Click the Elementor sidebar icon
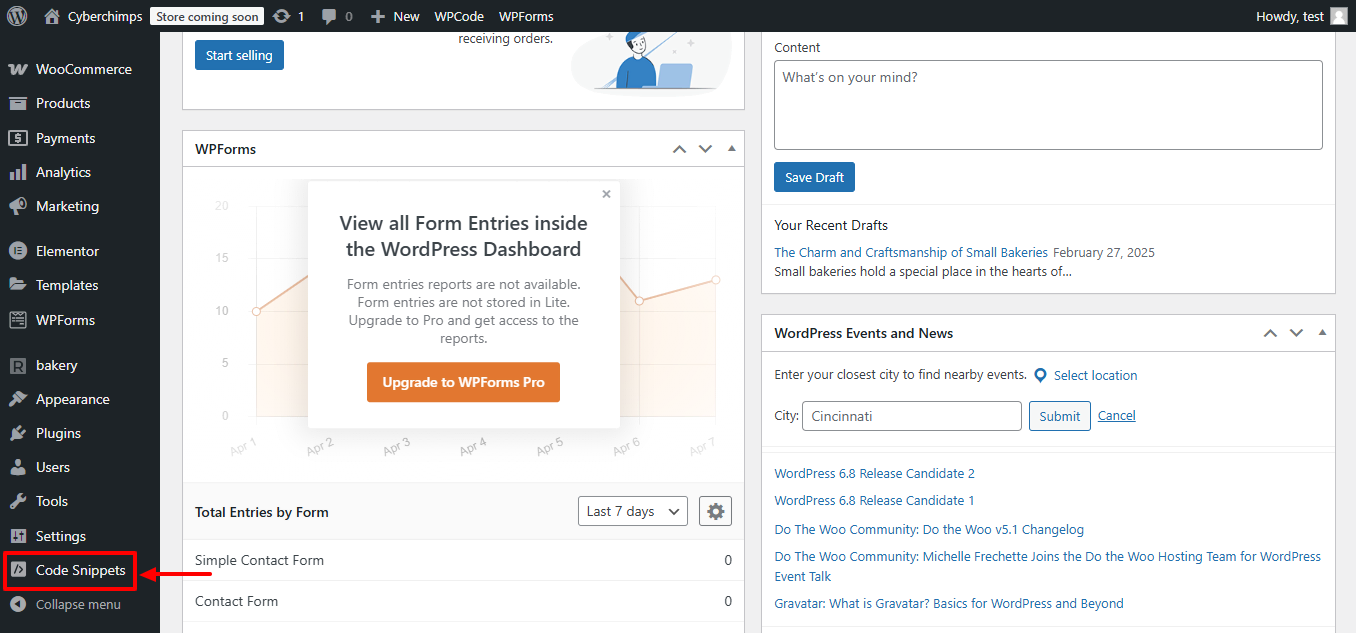This screenshot has height=633, width=1356. (18, 251)
